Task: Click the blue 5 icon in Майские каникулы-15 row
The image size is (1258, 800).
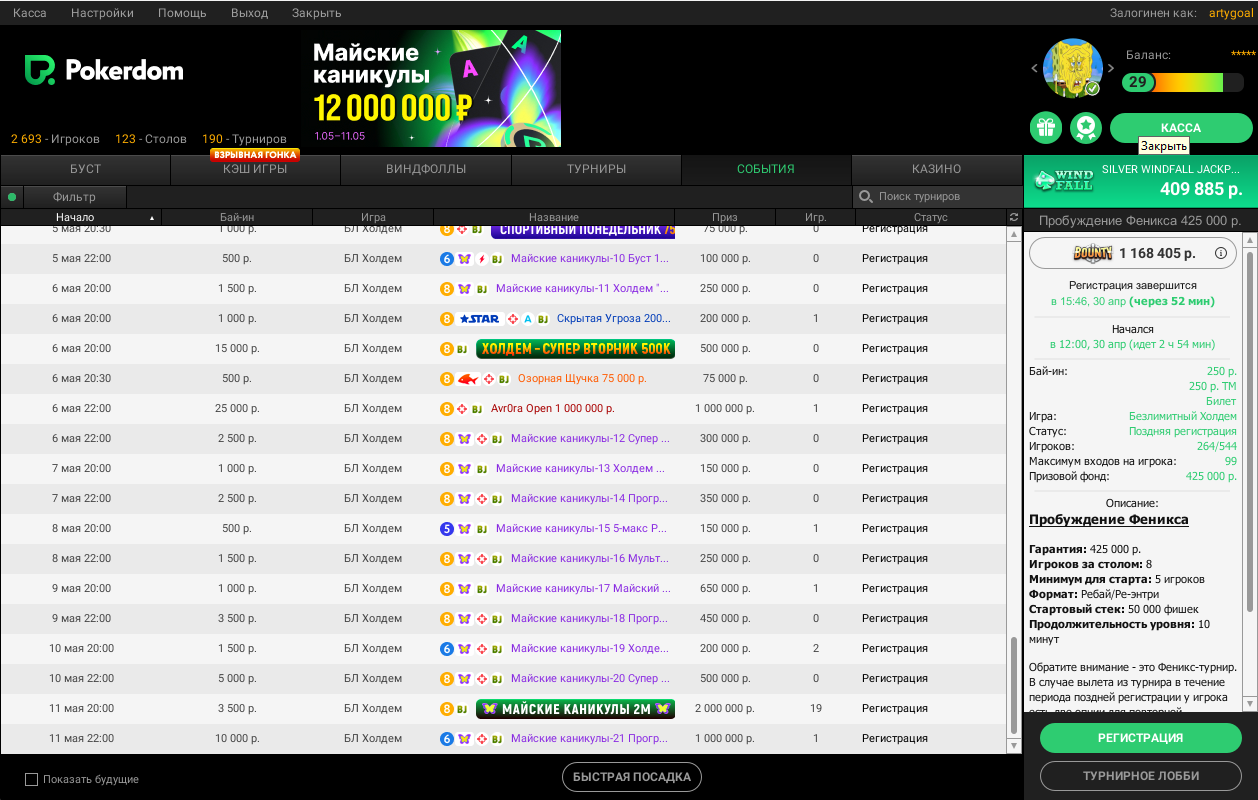Action: click(x=447, y=529)
